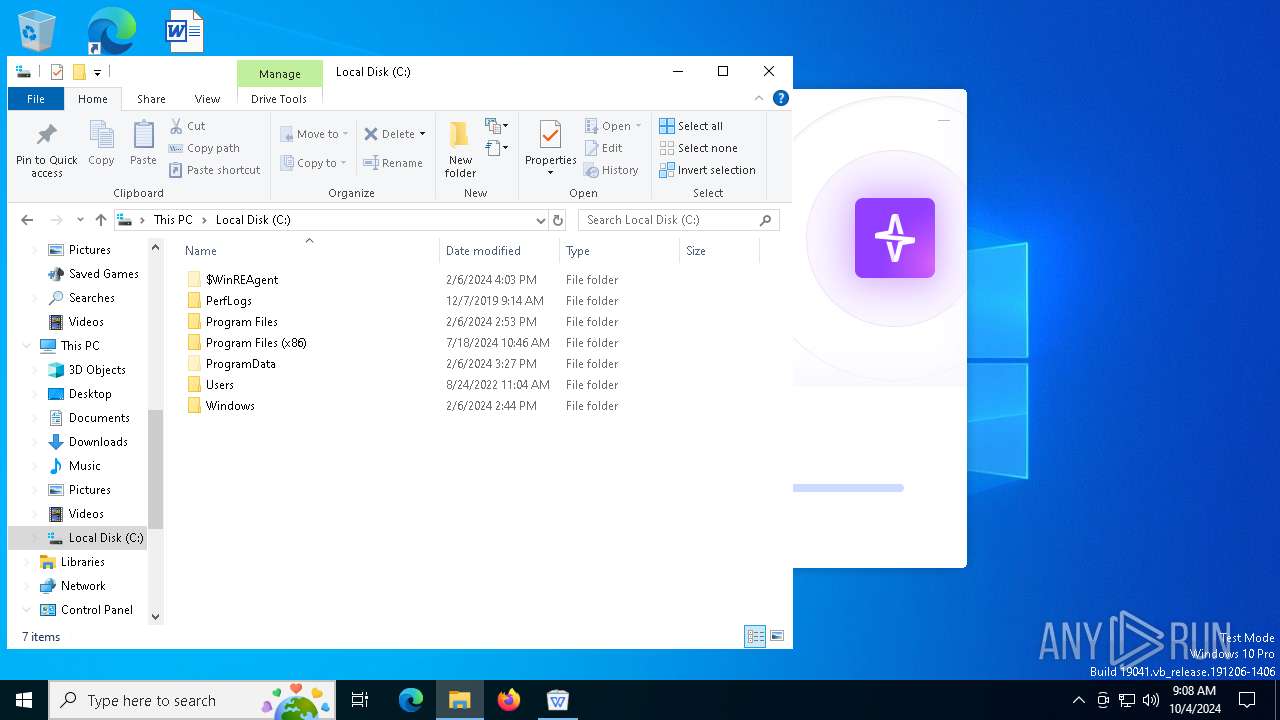
Task: Click Pin to Quick access icon
Action: pos(46,150)
